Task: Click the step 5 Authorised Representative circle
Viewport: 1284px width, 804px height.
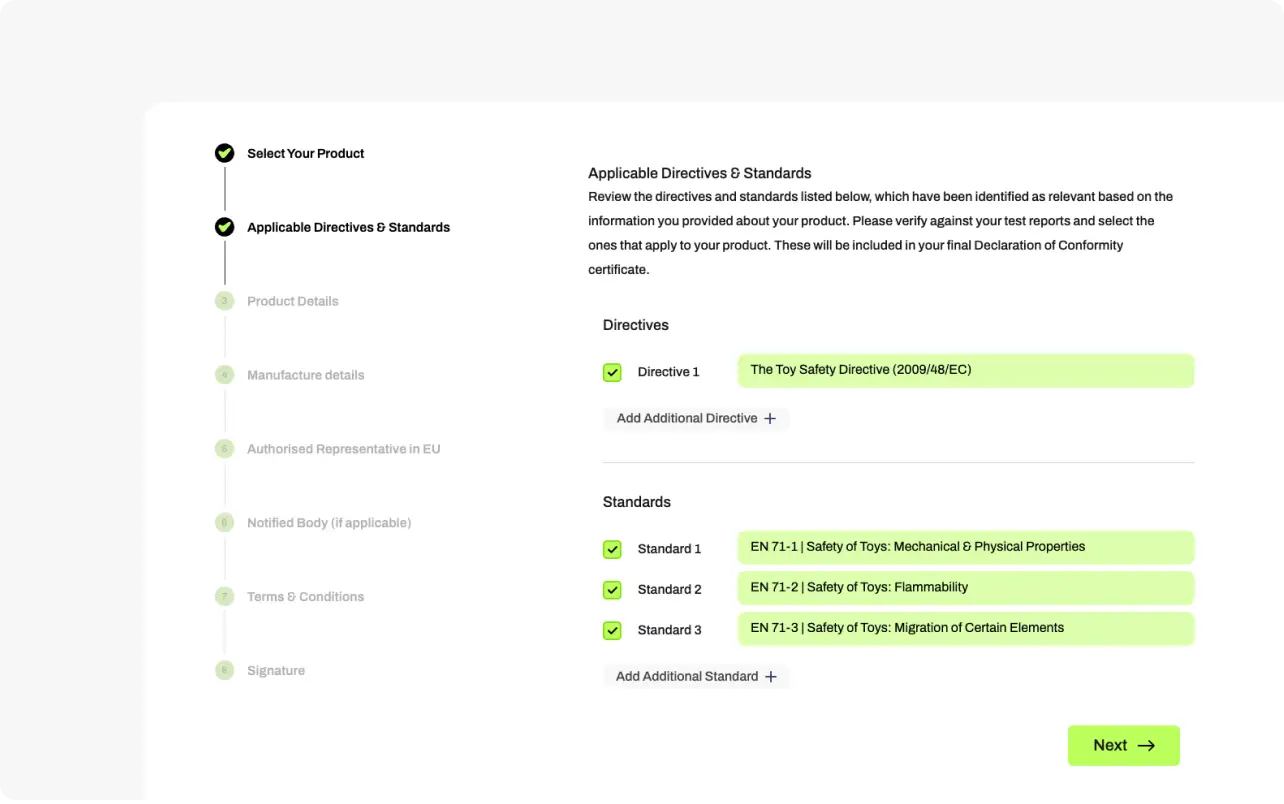Action: [x=225, y=449]
